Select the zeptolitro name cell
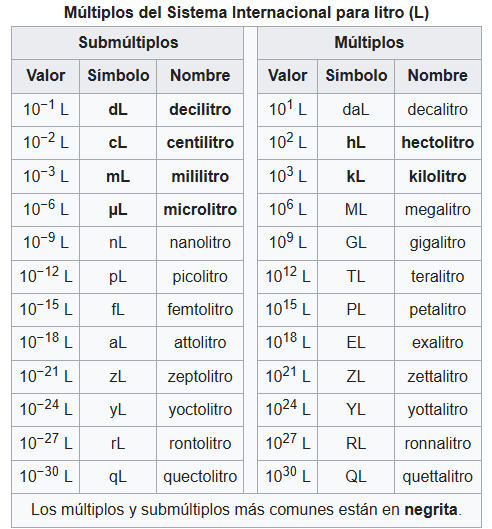 [x=200, y=377]
